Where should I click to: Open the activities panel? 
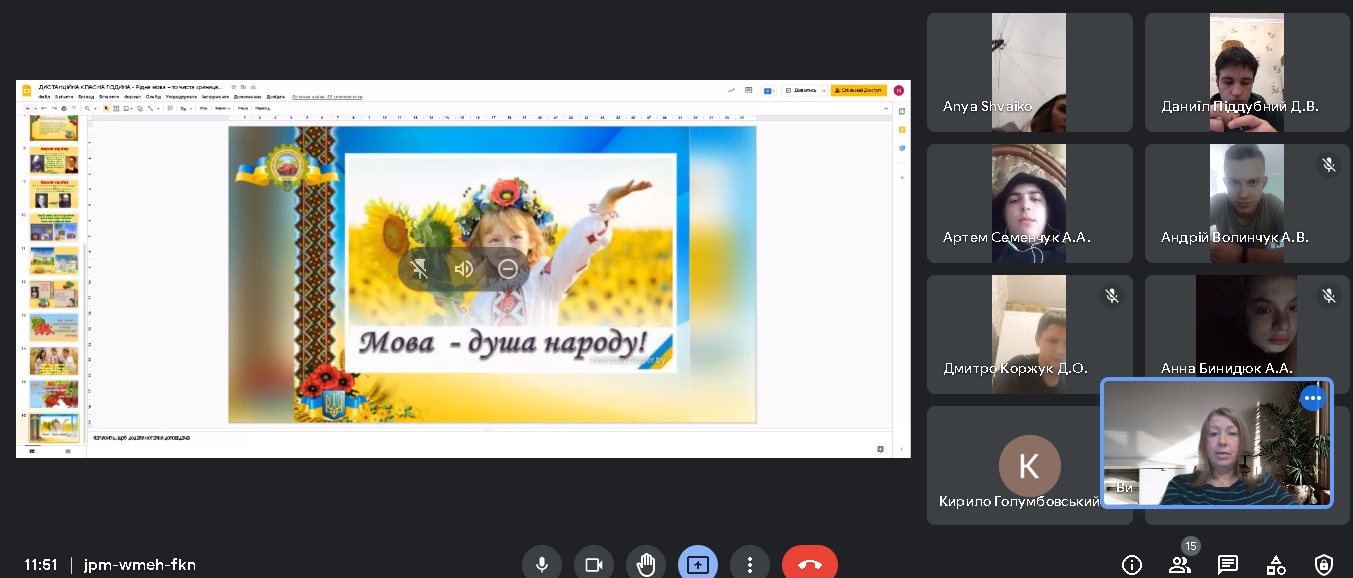coord(1276,565)
